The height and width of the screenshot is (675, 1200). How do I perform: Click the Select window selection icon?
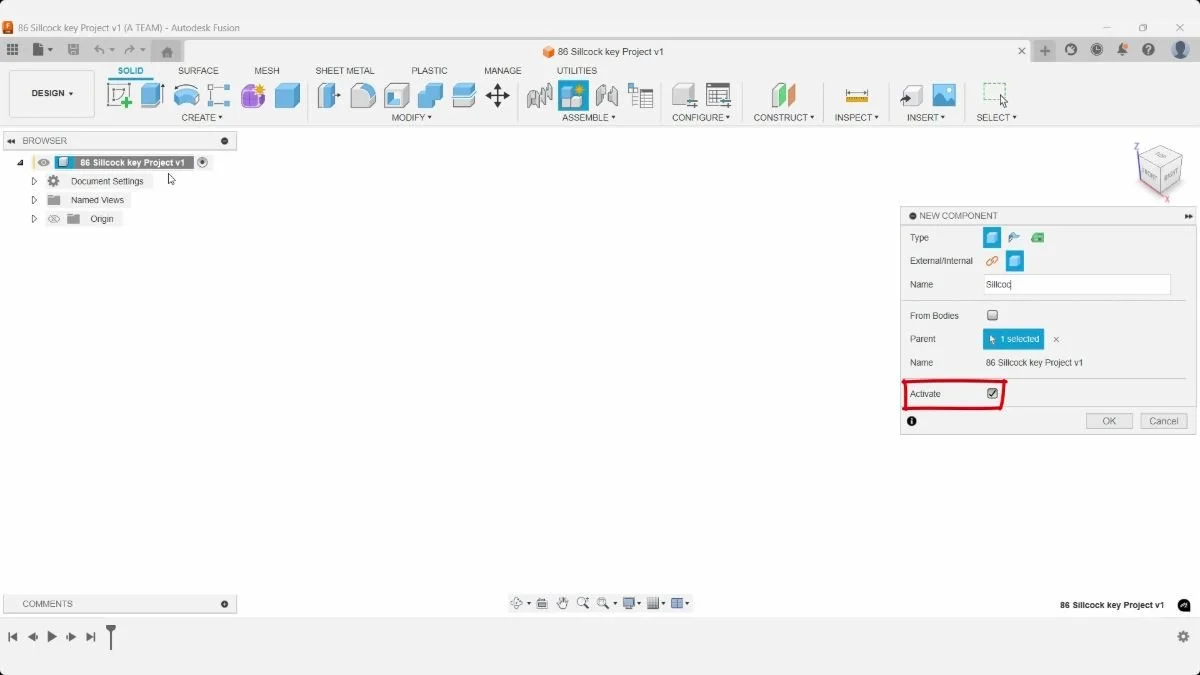pos(995,95)
